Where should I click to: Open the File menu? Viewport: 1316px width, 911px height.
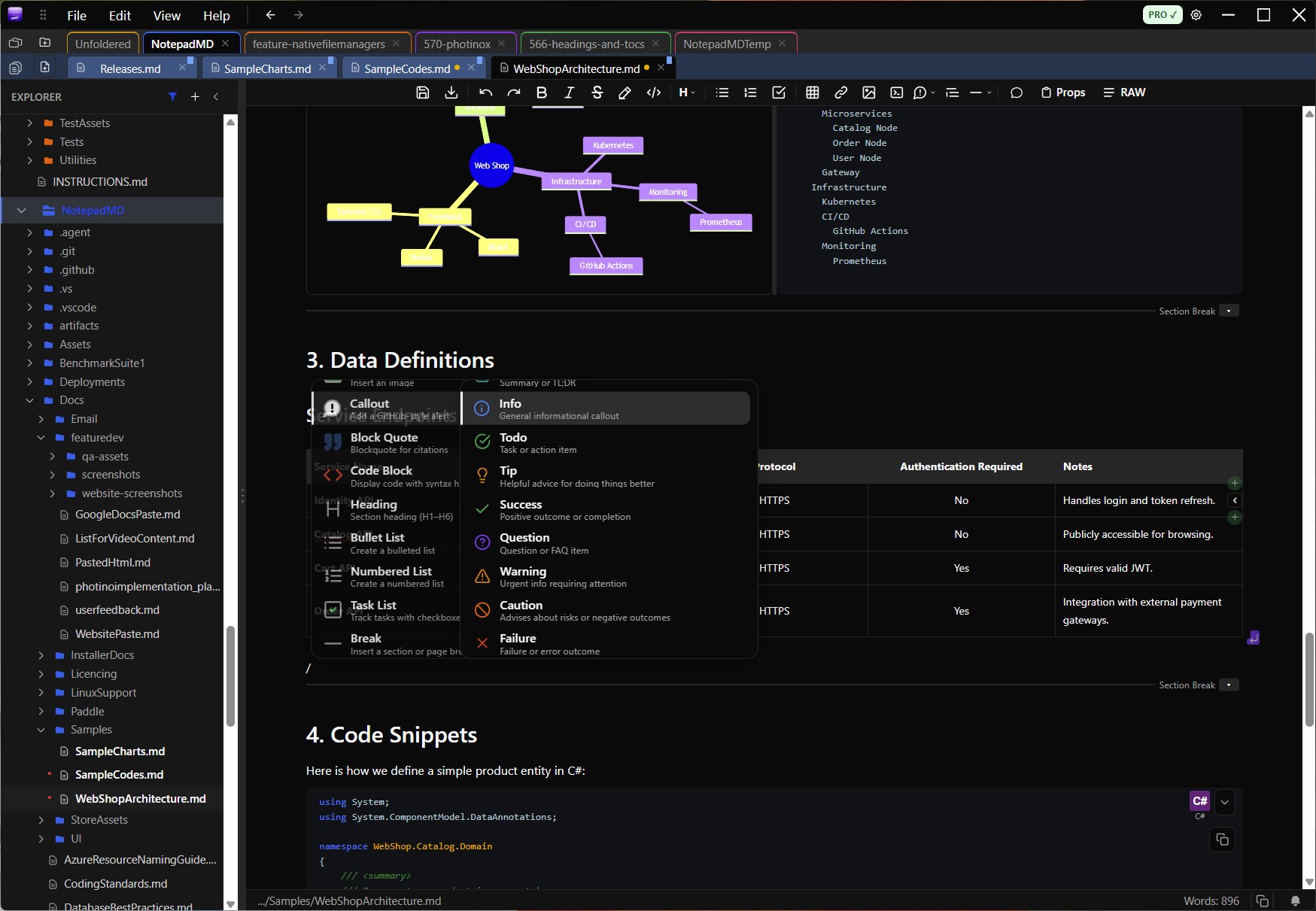[77, 15]
